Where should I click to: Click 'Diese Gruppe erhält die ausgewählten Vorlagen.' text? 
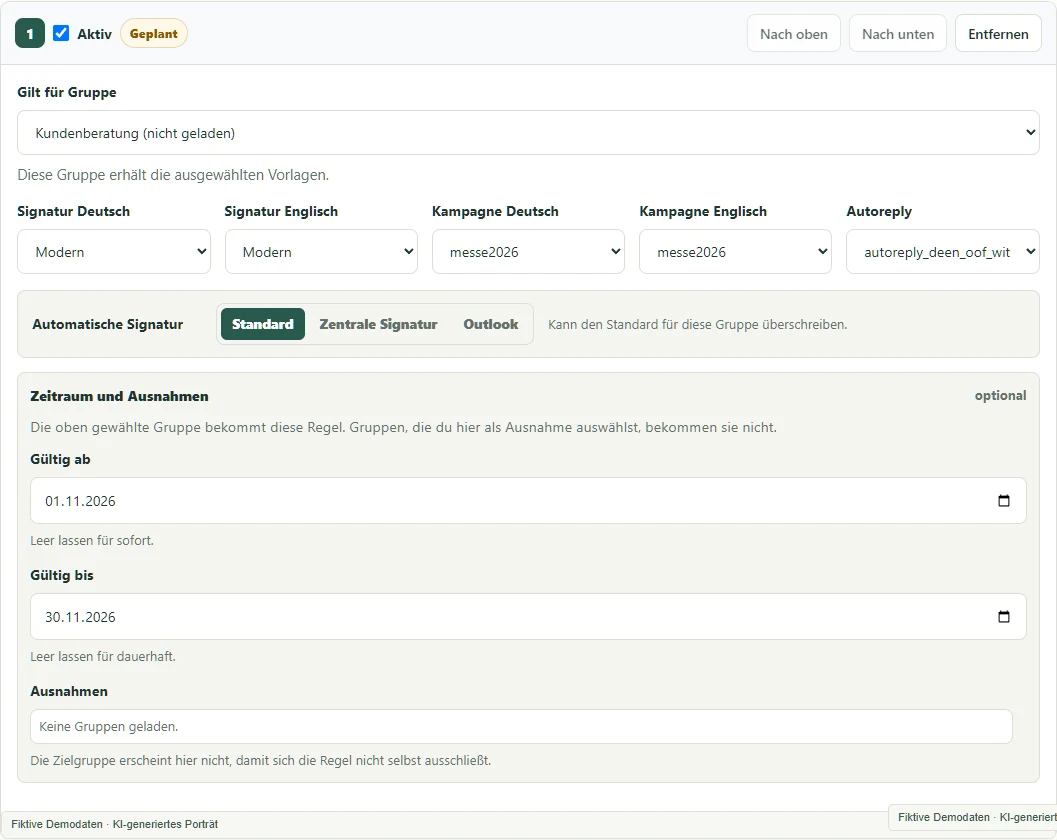[x=173, y=175]
